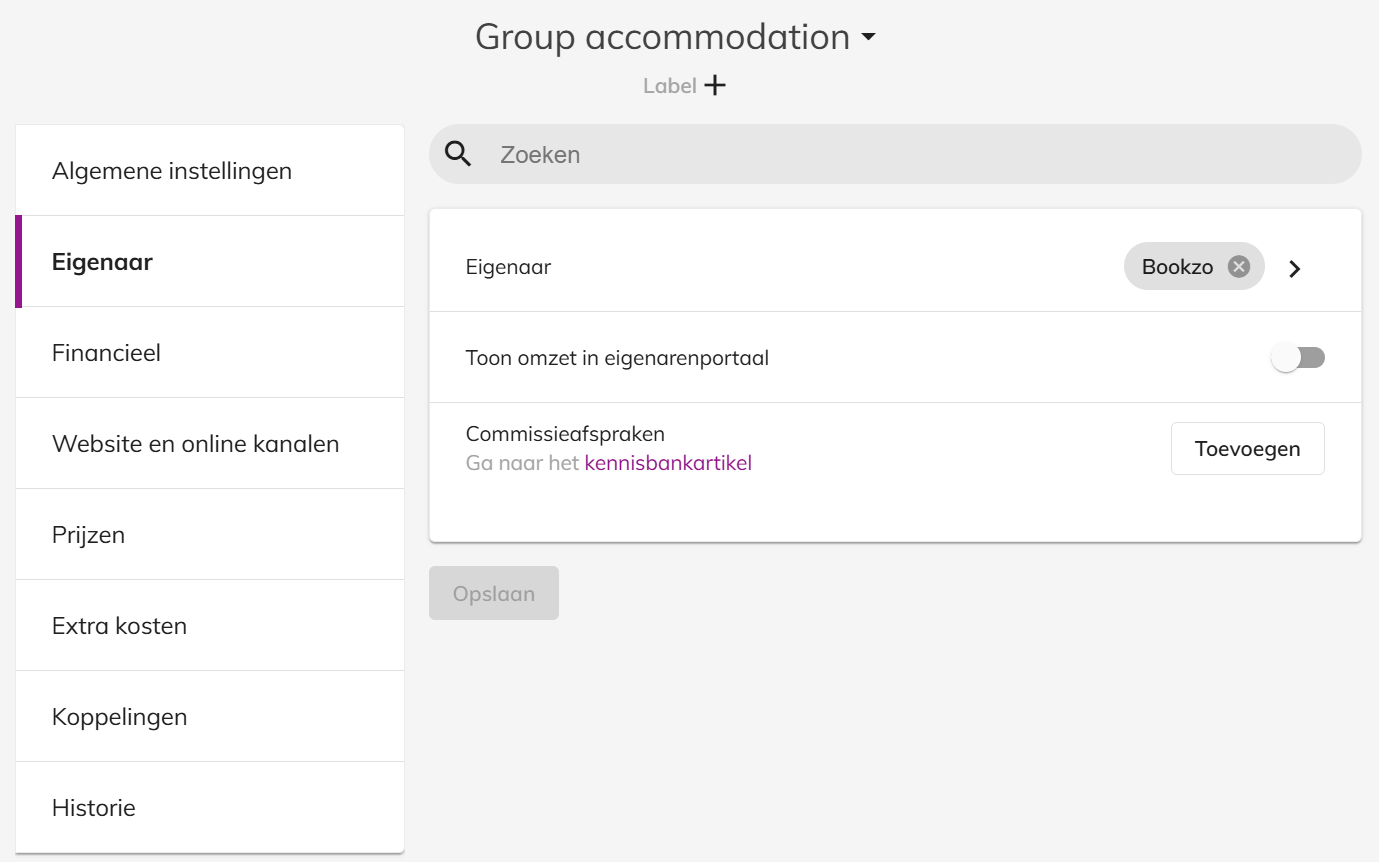Click the search magnifier icon
Viewport: 1379px width, 862px height.
tap(458, 154)
